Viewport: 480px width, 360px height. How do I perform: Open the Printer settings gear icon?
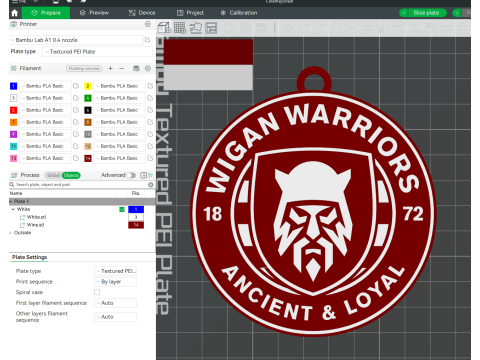click(x=148, y=24)
